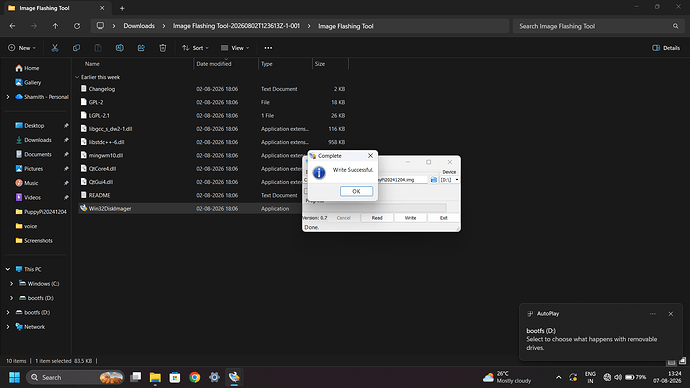Click the Exit button in Win32DiskImager
690x388 pixels.
point(444,218)
